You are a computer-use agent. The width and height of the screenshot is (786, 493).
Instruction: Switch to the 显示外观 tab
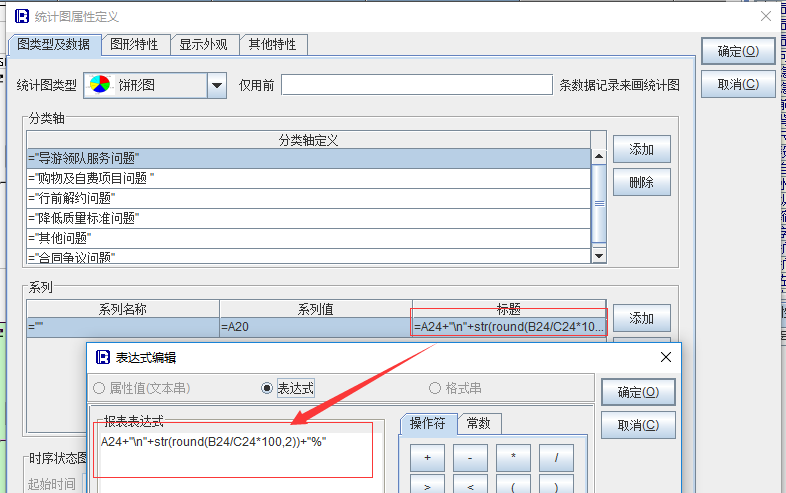[x=203, y=45]
